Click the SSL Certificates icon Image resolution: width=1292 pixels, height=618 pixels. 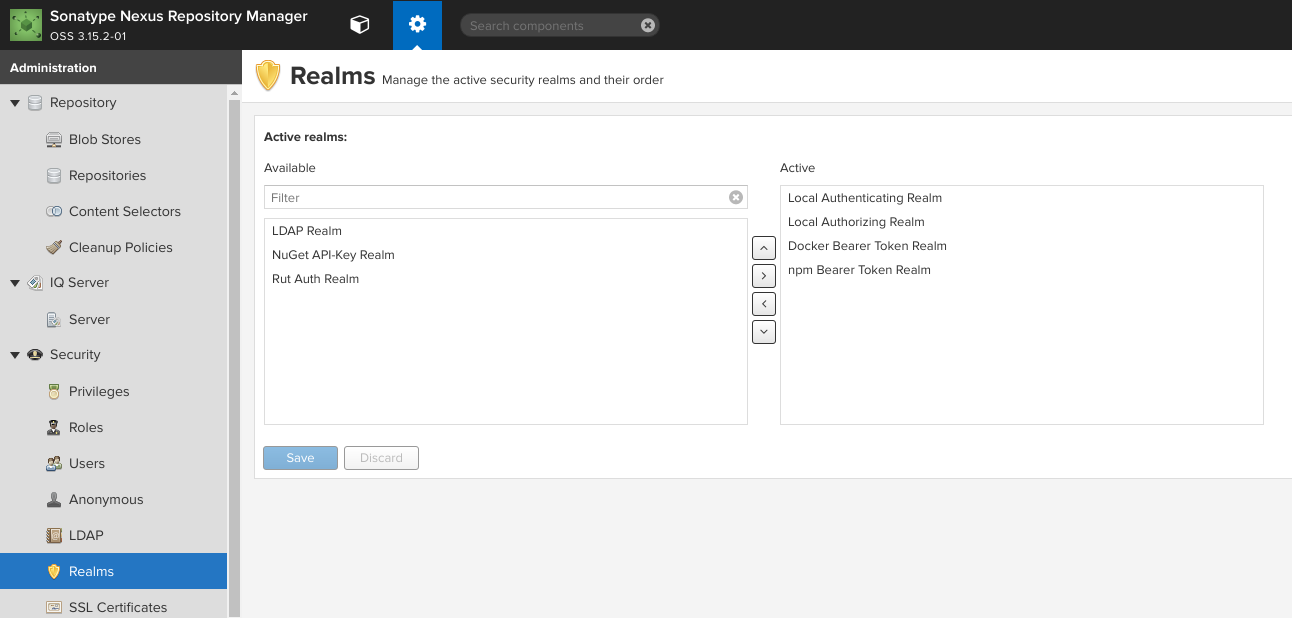pos(54,608)
